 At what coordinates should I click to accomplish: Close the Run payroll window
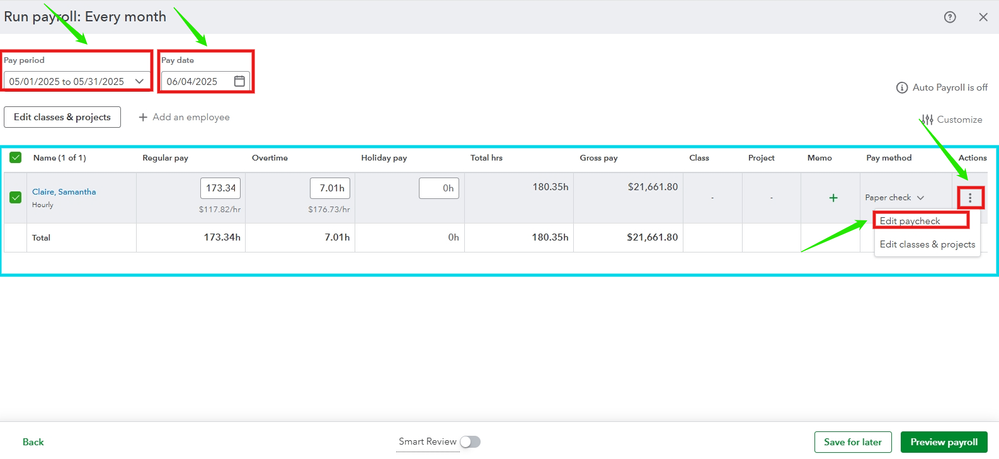[x=983, y=17]
